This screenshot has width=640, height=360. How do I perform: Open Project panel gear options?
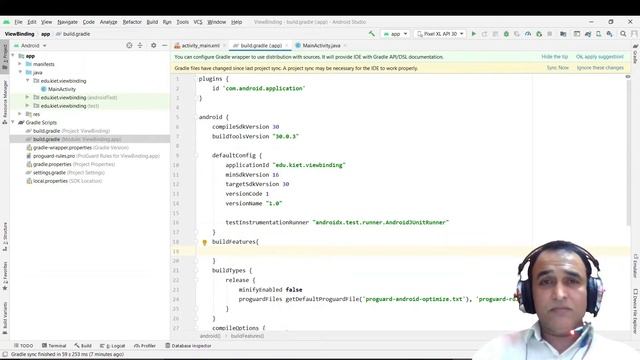(x=153, y=45)
